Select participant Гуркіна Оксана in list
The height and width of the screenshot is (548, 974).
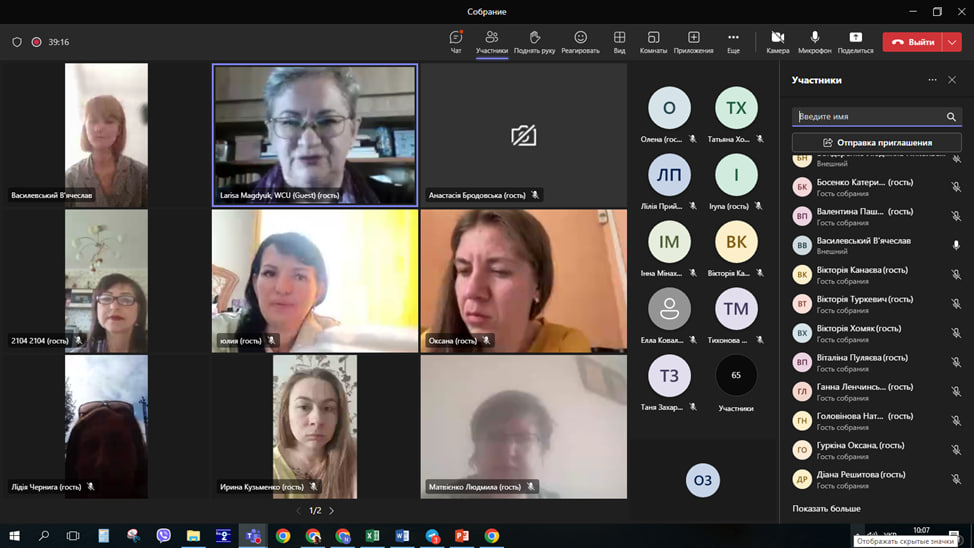click(x=876, y=450)
